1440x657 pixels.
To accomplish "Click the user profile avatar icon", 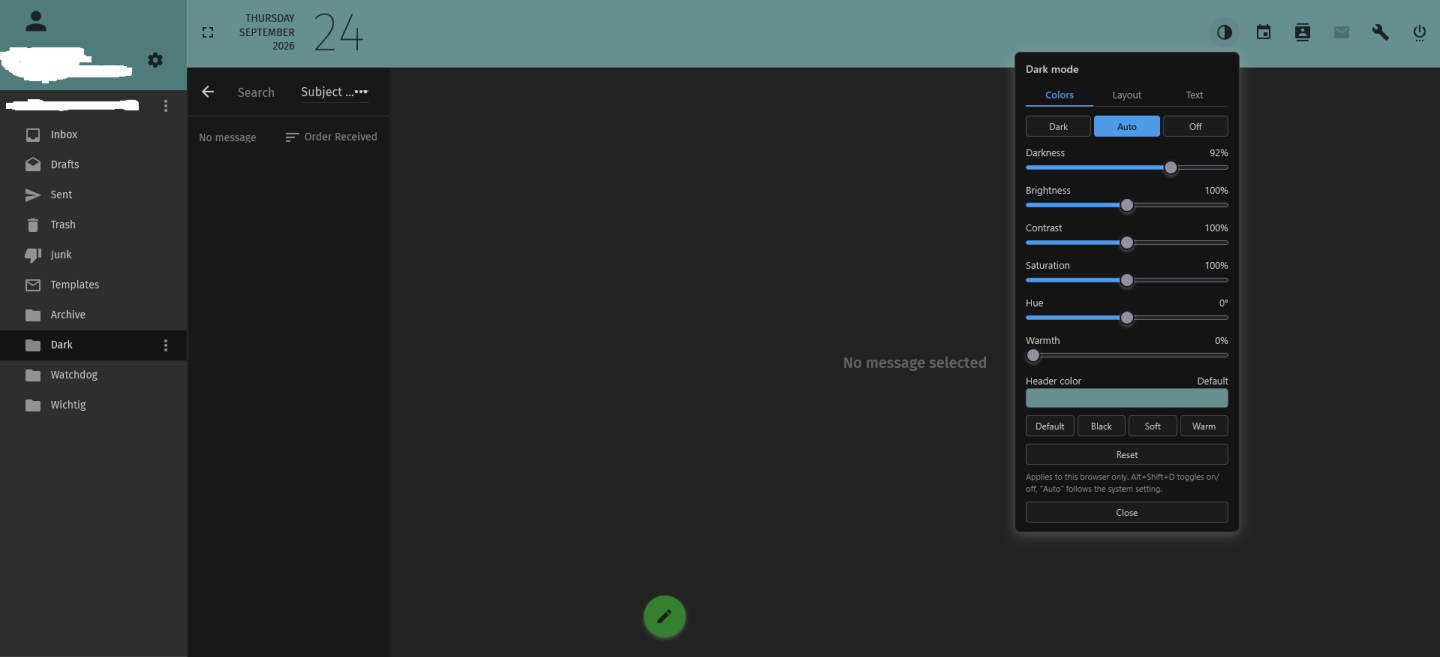I will 36,20.
